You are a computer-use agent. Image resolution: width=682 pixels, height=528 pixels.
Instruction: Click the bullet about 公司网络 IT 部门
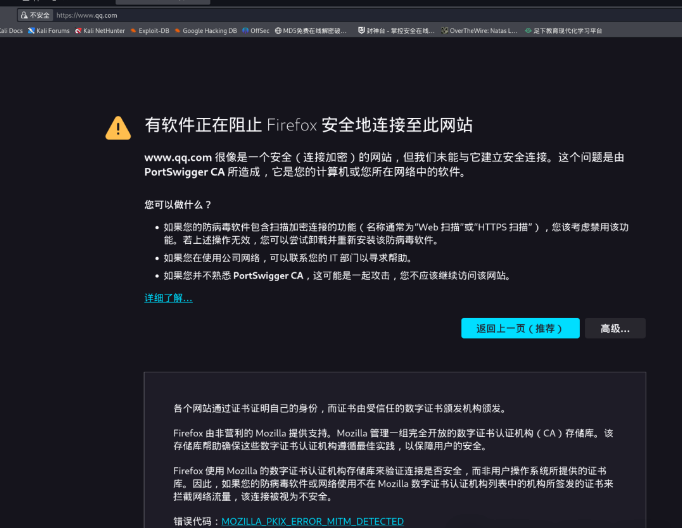pos(288,258)
